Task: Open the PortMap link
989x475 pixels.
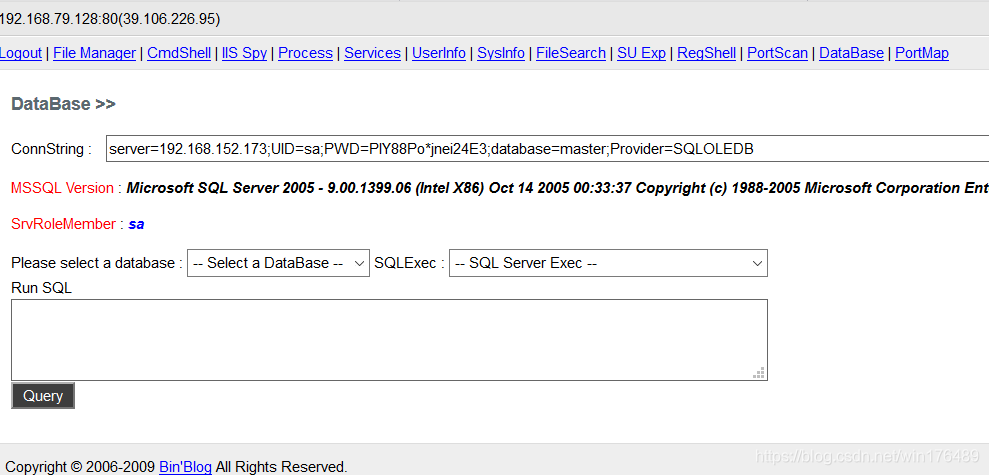Action: [922, 53]
